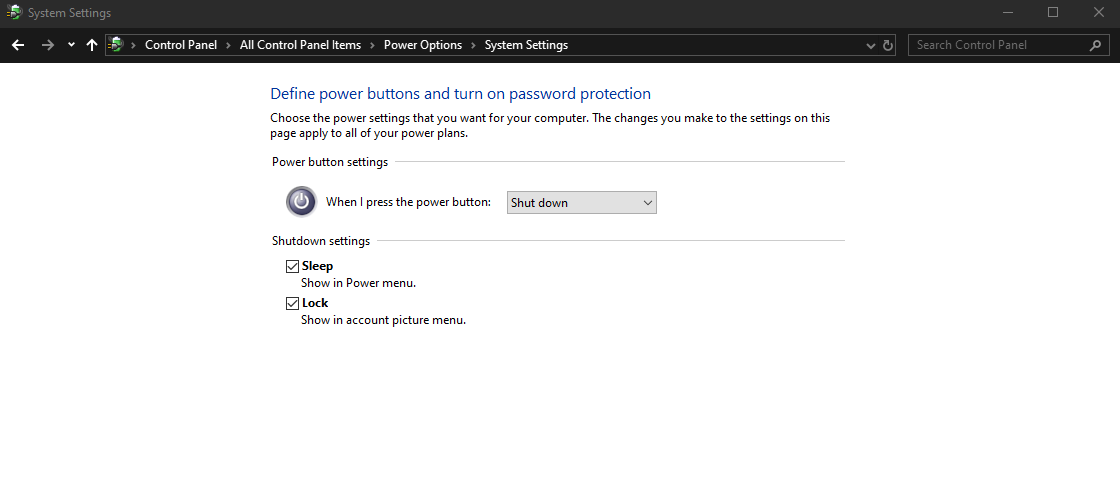1120x480 pixels.
Task: Navigate to Control Panel breadcrumb
Action: [x=180, y=45]
